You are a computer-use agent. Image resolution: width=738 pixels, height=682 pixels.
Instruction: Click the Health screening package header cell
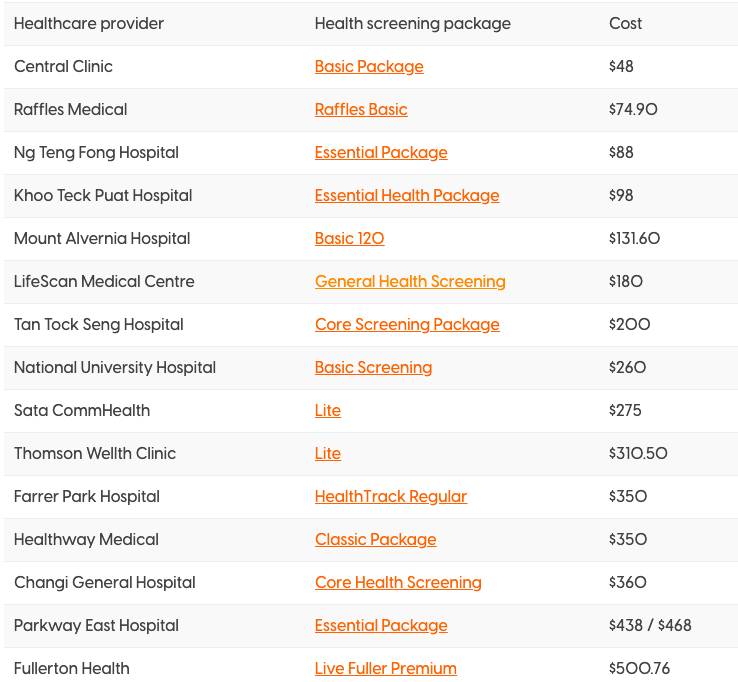[x=412, y=24]
